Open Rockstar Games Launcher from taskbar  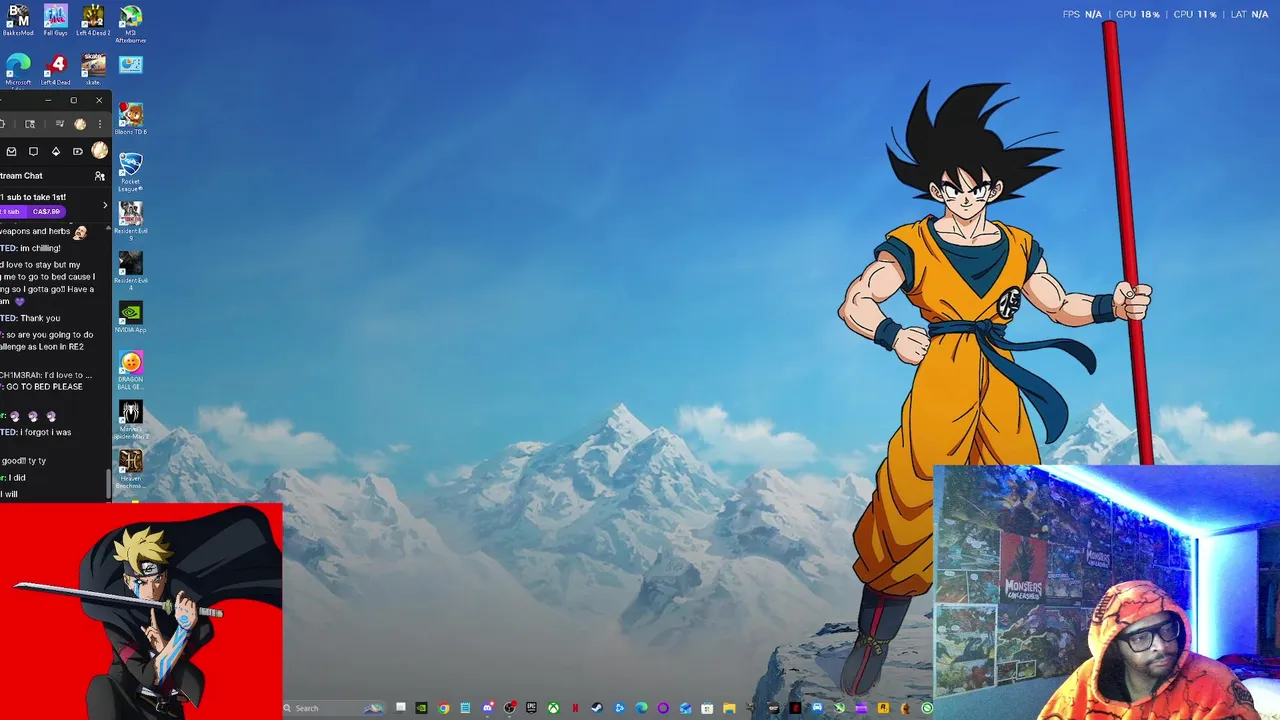pyautogui.click(x=881, y=708)
